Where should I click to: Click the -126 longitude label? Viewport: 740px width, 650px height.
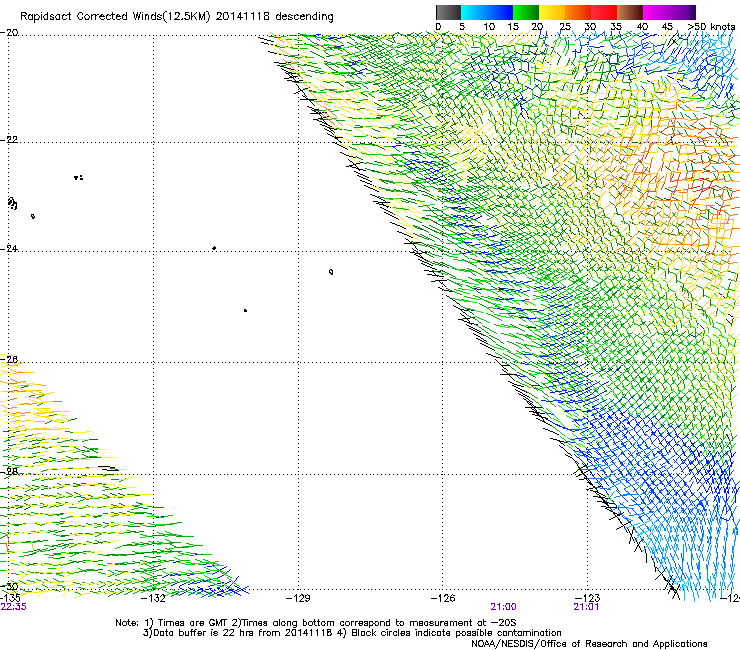point(443,598)
